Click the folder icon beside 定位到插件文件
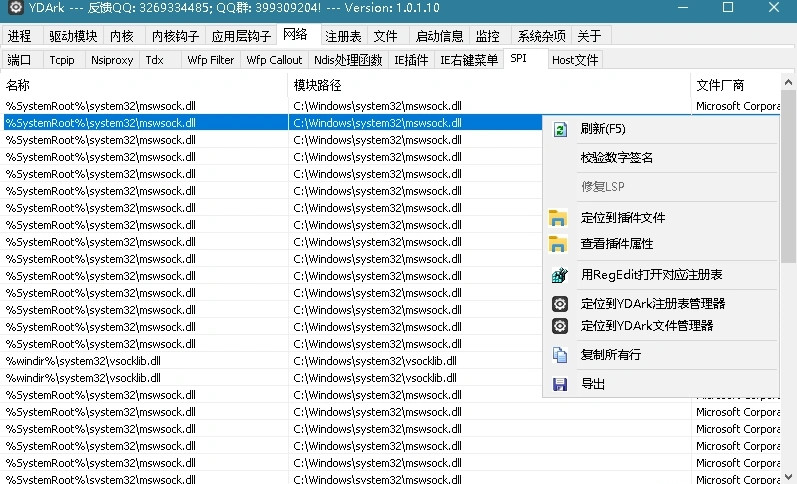This screenshot has width=797, height=484. (558, 218)
